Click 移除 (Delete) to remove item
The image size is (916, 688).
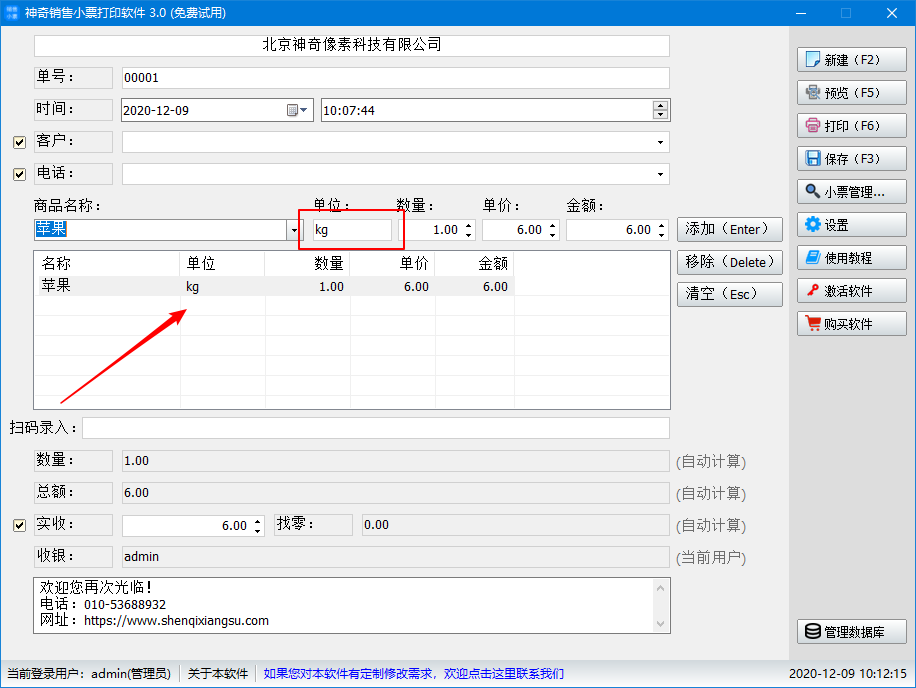click(x=730, y=262)
